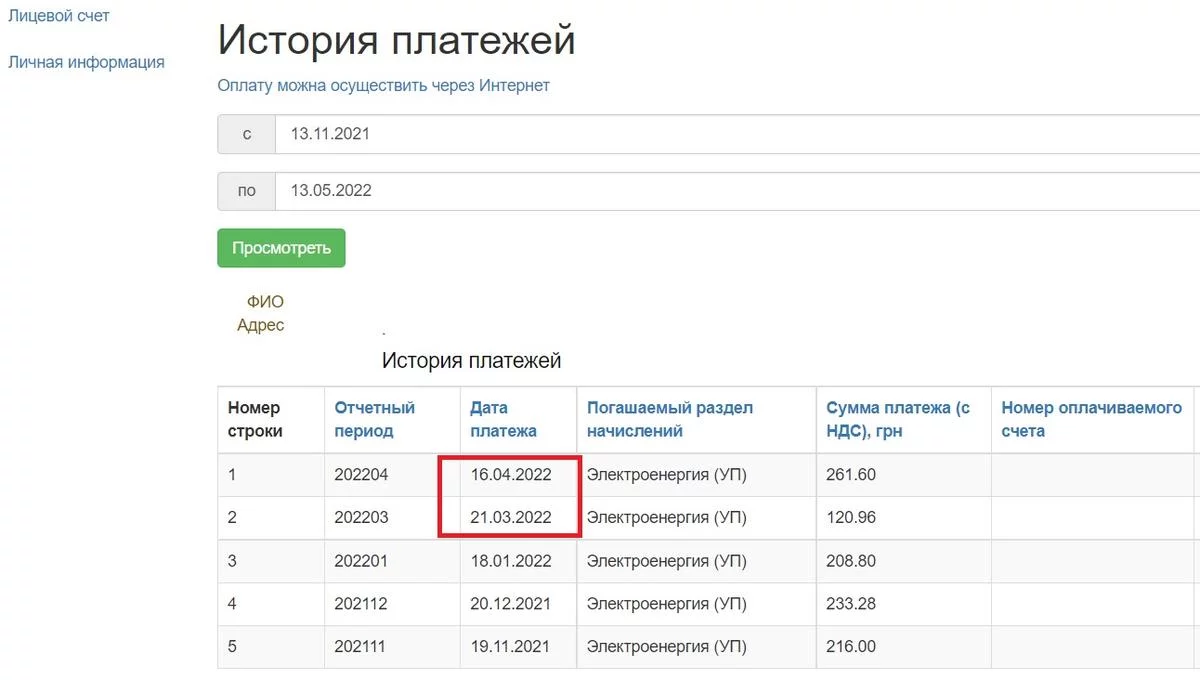Image resolution: width=1200 pixels, height=680 pixels.
Task: Click the Адрес label
Action: click(x=261, y=325)
